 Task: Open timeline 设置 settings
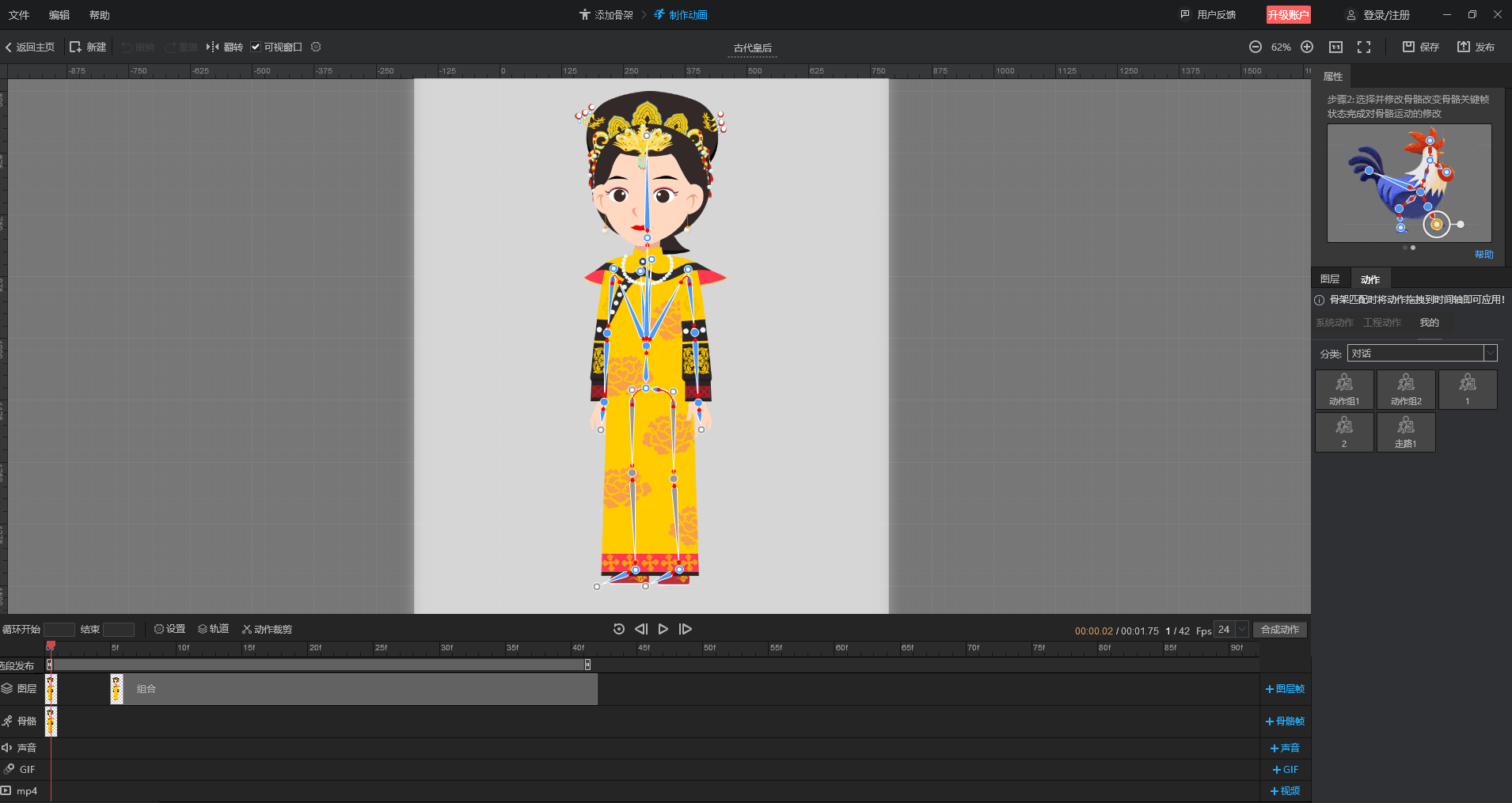point(169,629)
